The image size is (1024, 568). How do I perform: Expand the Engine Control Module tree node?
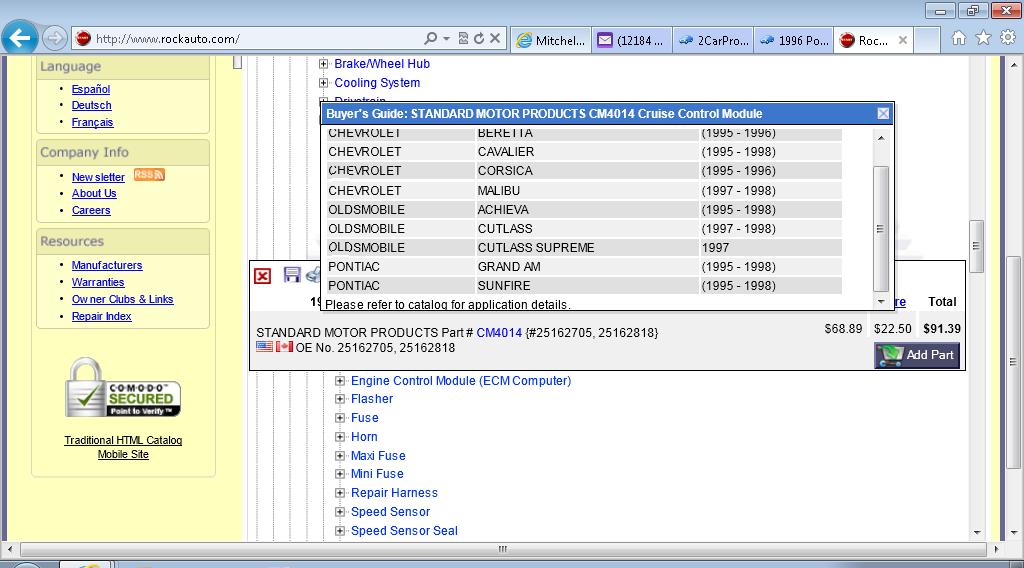coord(340,381)
